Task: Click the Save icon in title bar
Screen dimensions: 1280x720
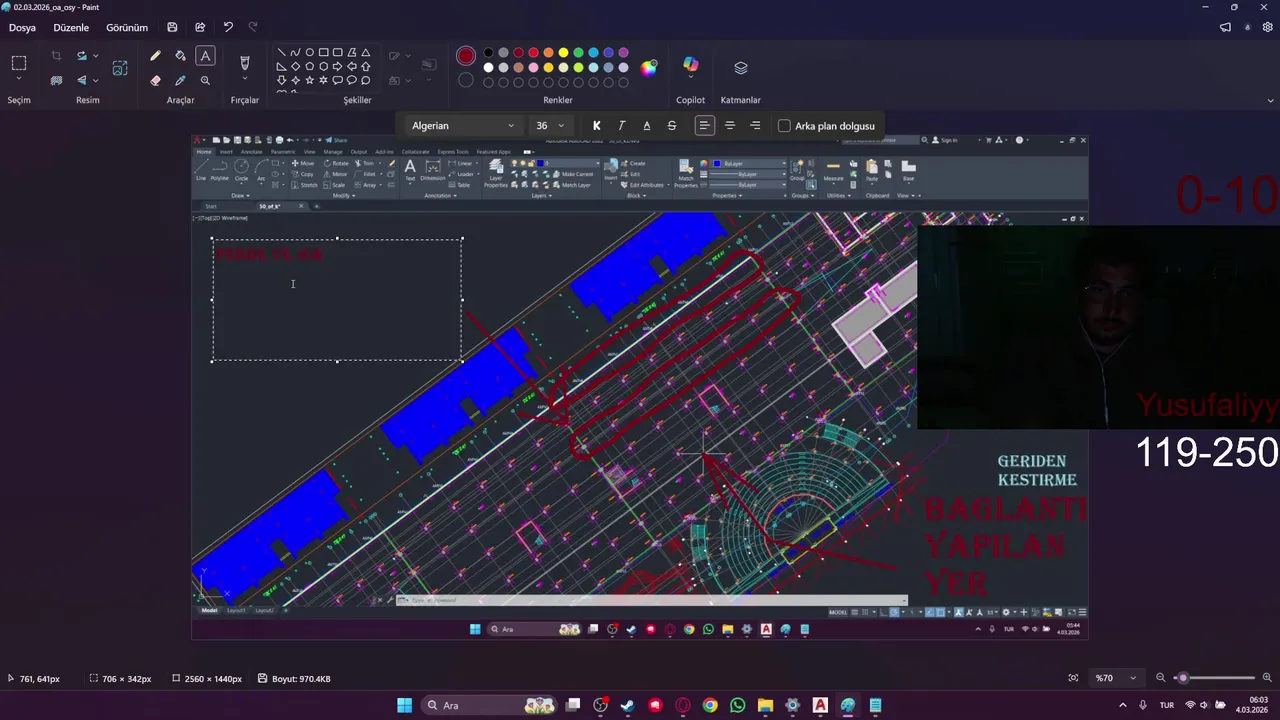Action: pyautogui.click(x=172, y=27)
